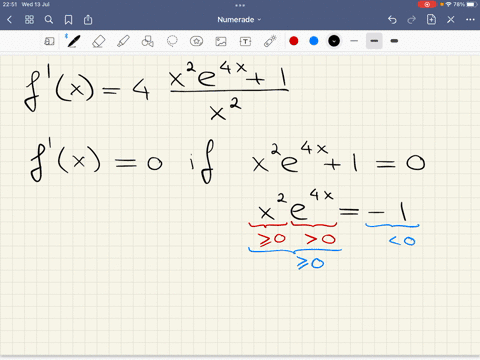The width and height of the screenshot is (480, 360).
Task: Tap the multitasking three dots
Action: pyautogui.click(x=240, y=5)
